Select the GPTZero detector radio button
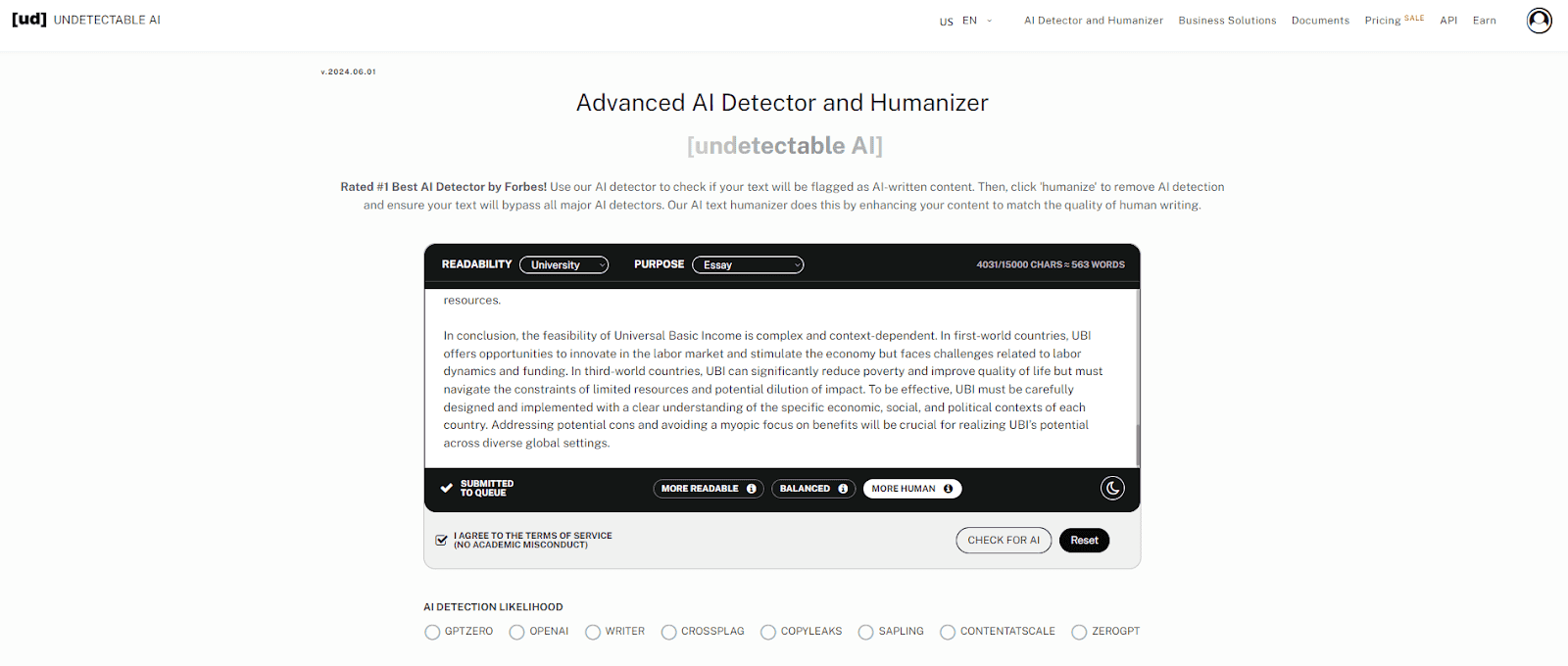The height and width of the screenshot is (666, 1568). (x=432, y=633)
